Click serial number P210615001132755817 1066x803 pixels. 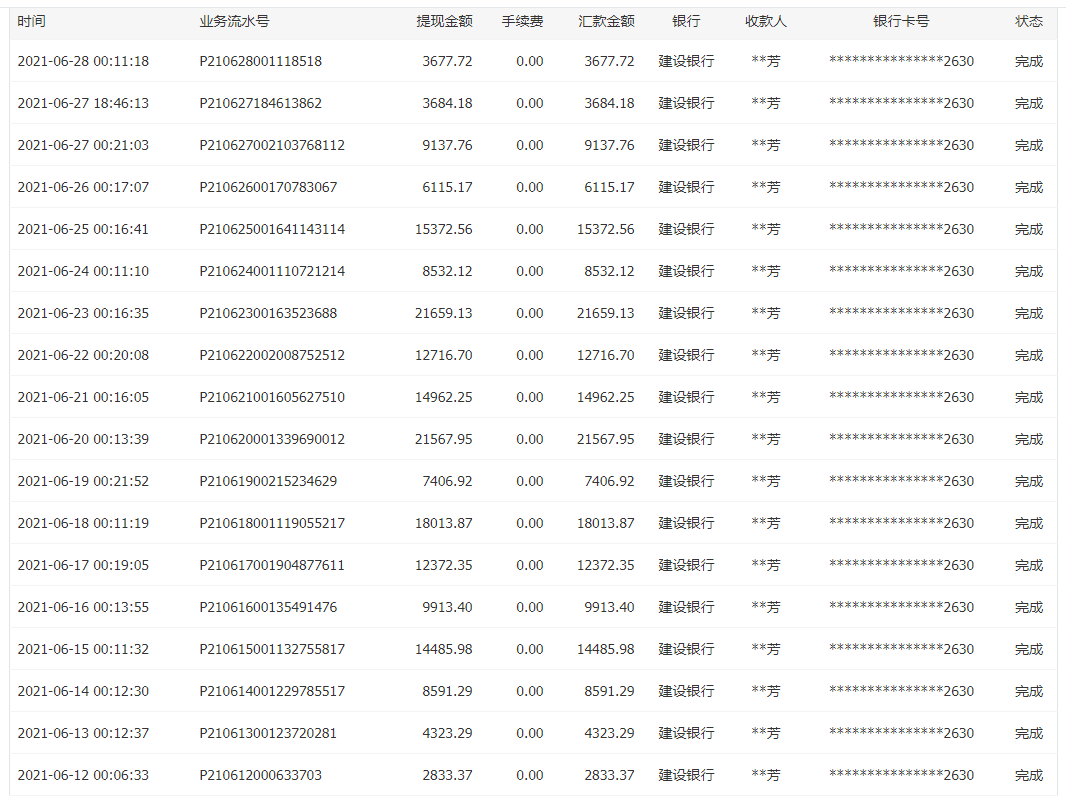click(272, 649)
